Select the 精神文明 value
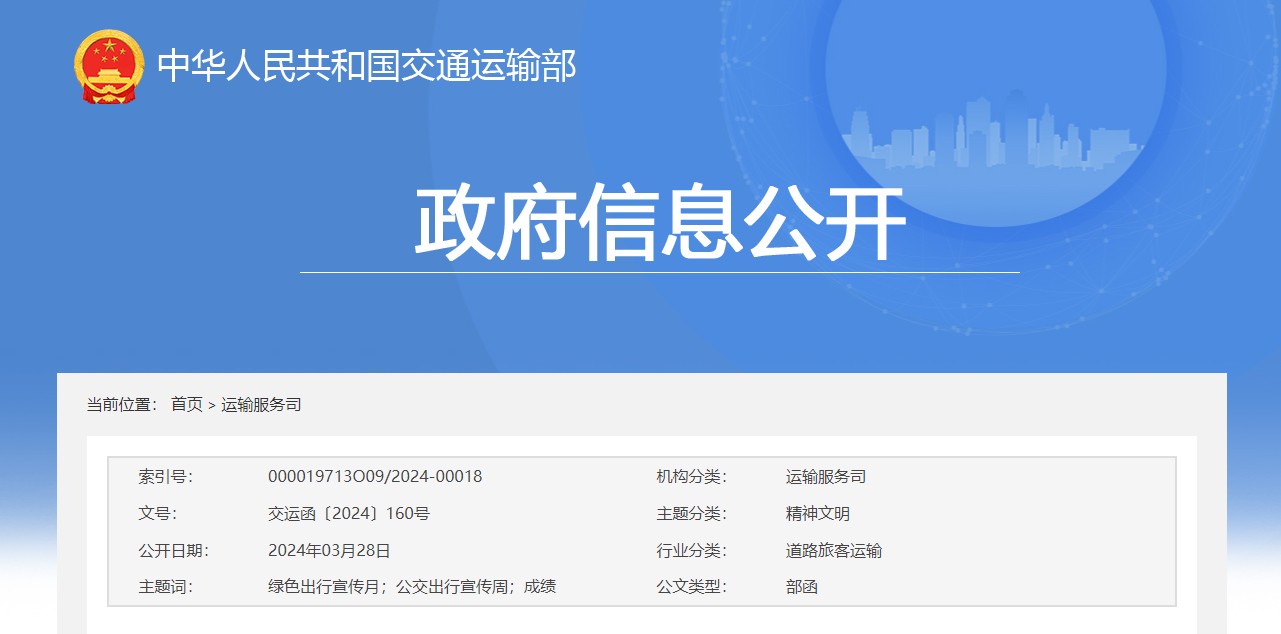 click(818, 513)
